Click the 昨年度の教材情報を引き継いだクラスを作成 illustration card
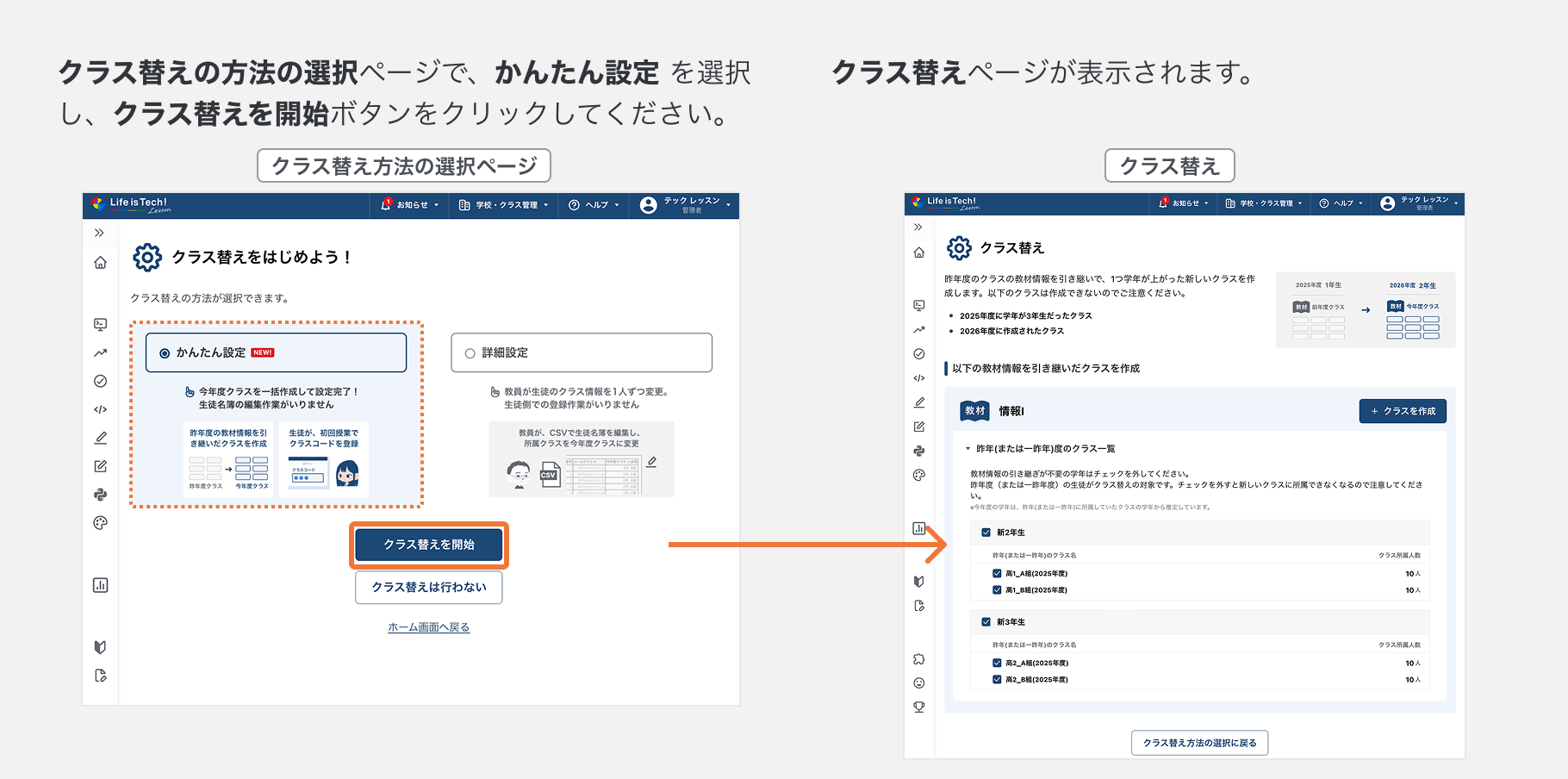1568x779 pixels. 228,459
